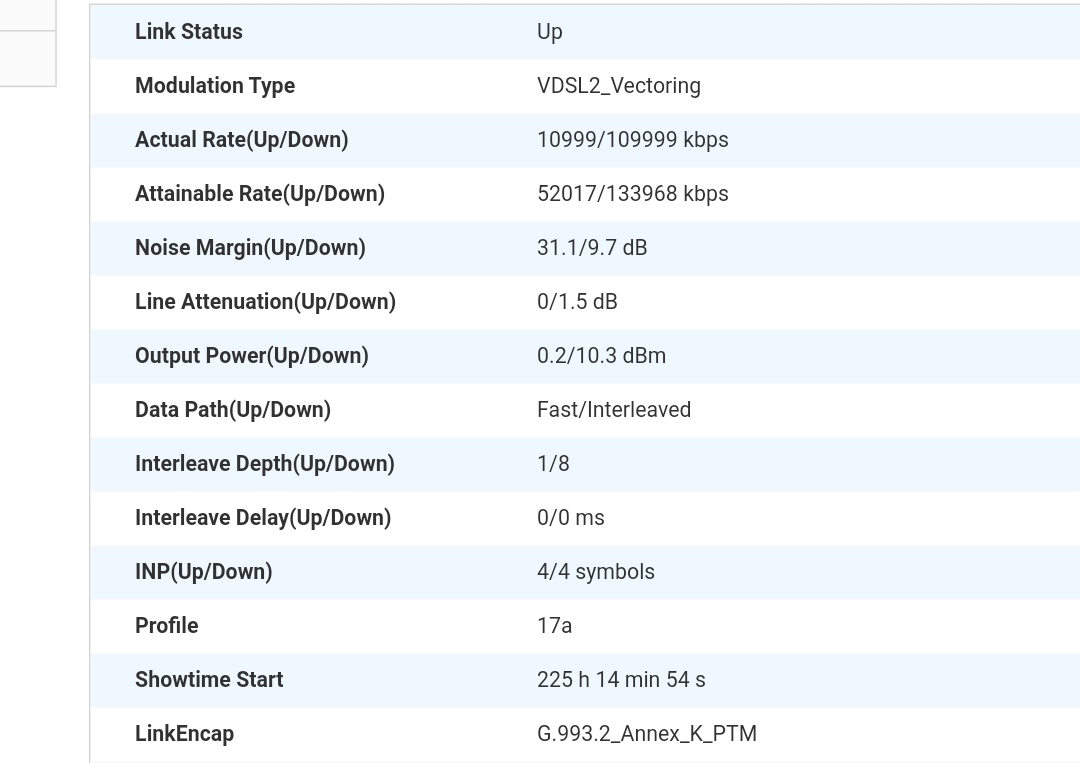Click the Modulation Type label
The height and width of the screenshot is (763, 1080).
215,86
